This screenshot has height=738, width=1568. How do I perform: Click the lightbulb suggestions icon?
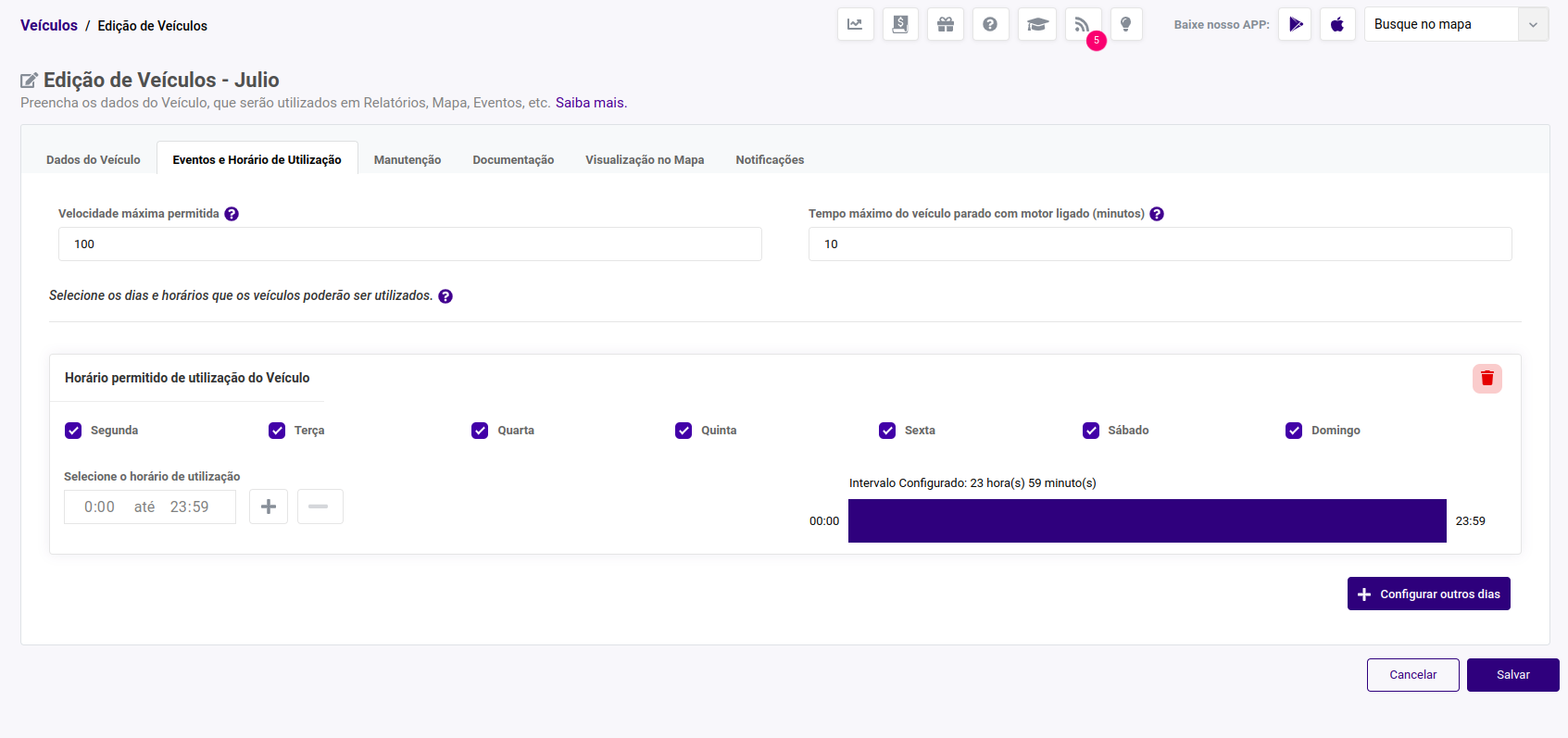tap(1126, 25)
